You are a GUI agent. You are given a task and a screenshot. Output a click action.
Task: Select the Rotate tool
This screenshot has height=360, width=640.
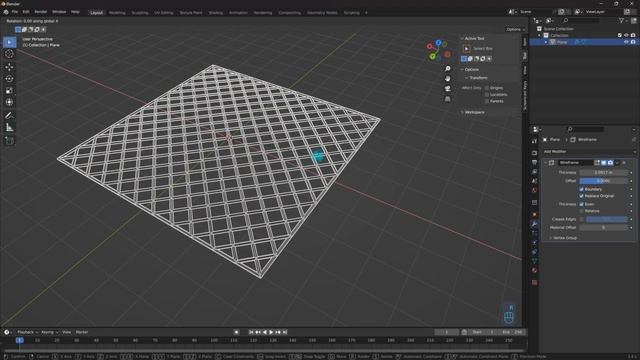[9, 79]
